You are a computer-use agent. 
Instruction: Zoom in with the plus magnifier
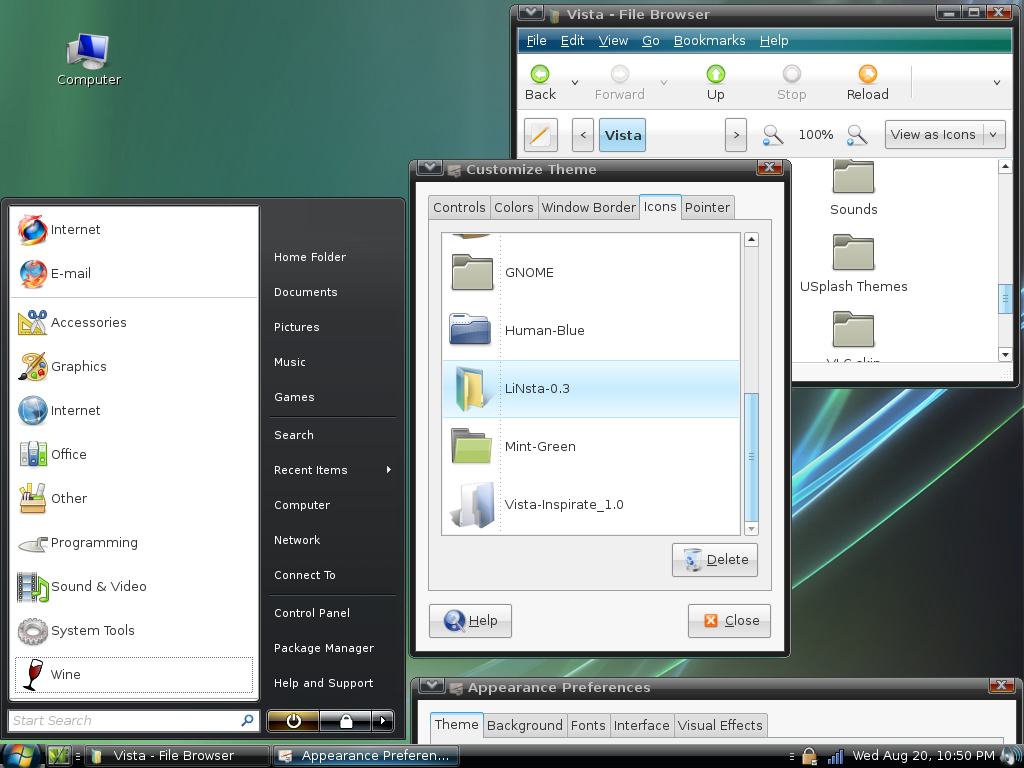pyautogui.click(x=856, y=135)
